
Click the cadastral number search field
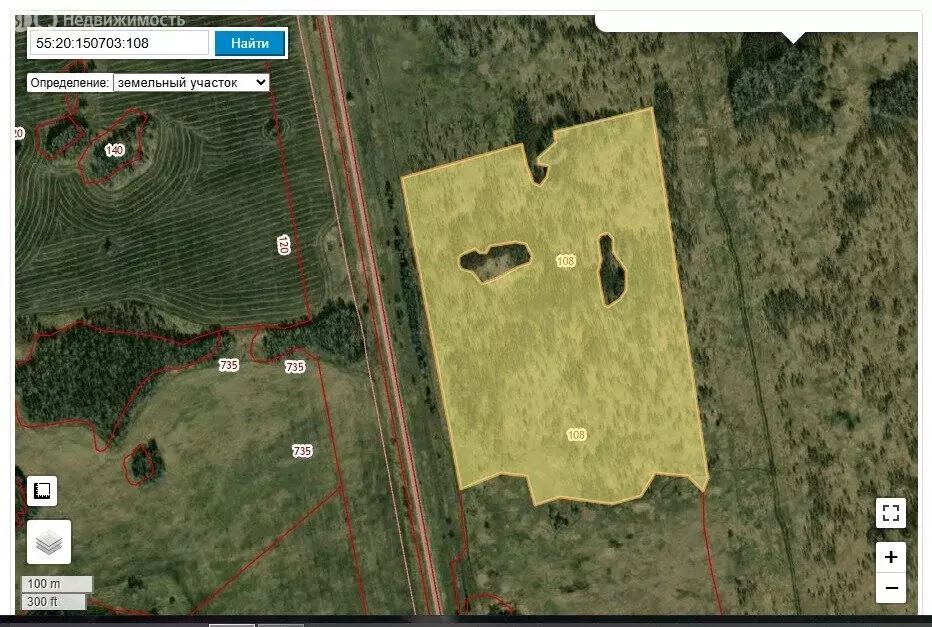click(120, 43)
